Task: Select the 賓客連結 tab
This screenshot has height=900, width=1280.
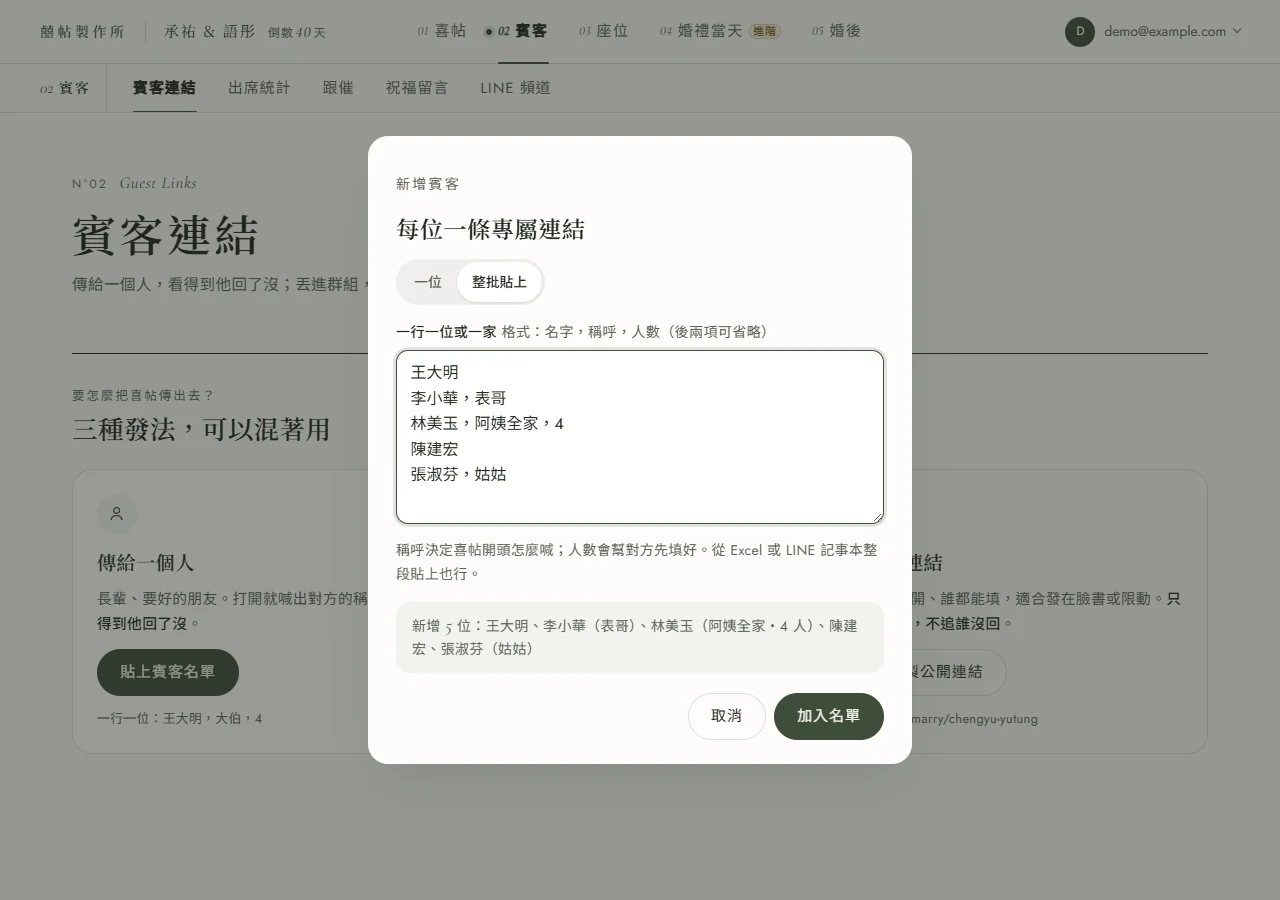Action: (x=164, y=88)
